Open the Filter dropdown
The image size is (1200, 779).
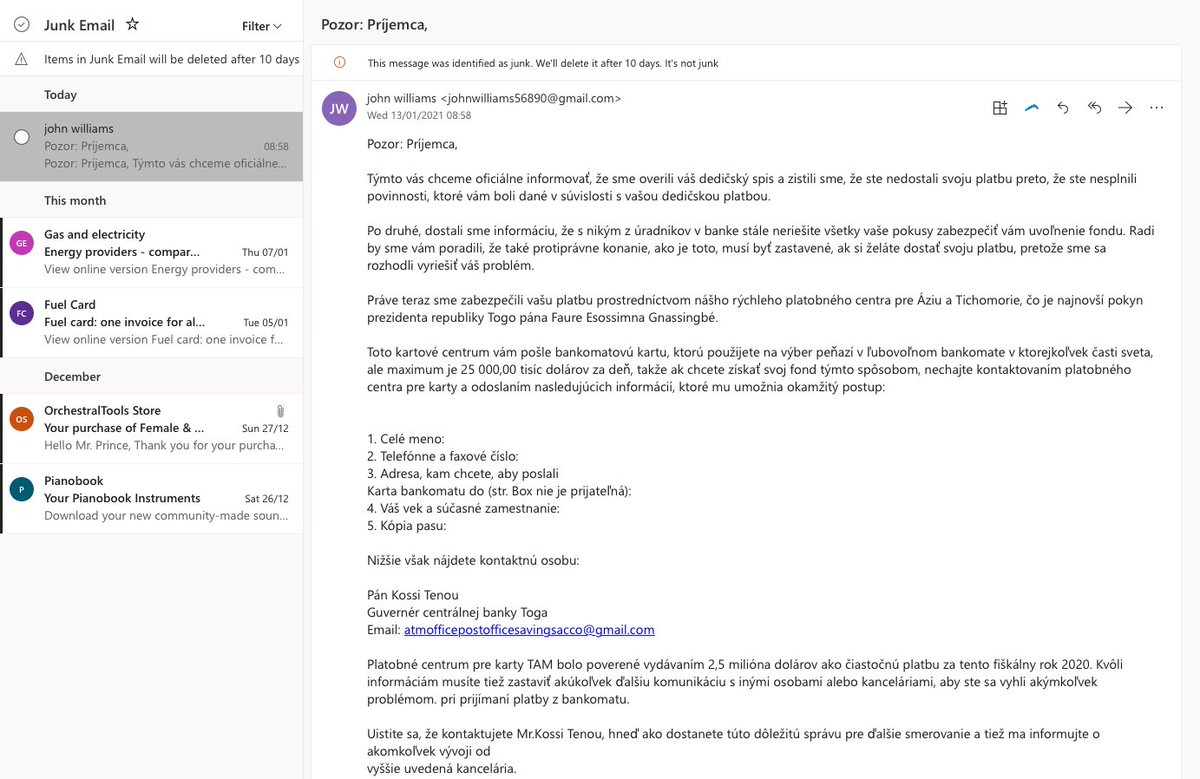tap(254, 24)
